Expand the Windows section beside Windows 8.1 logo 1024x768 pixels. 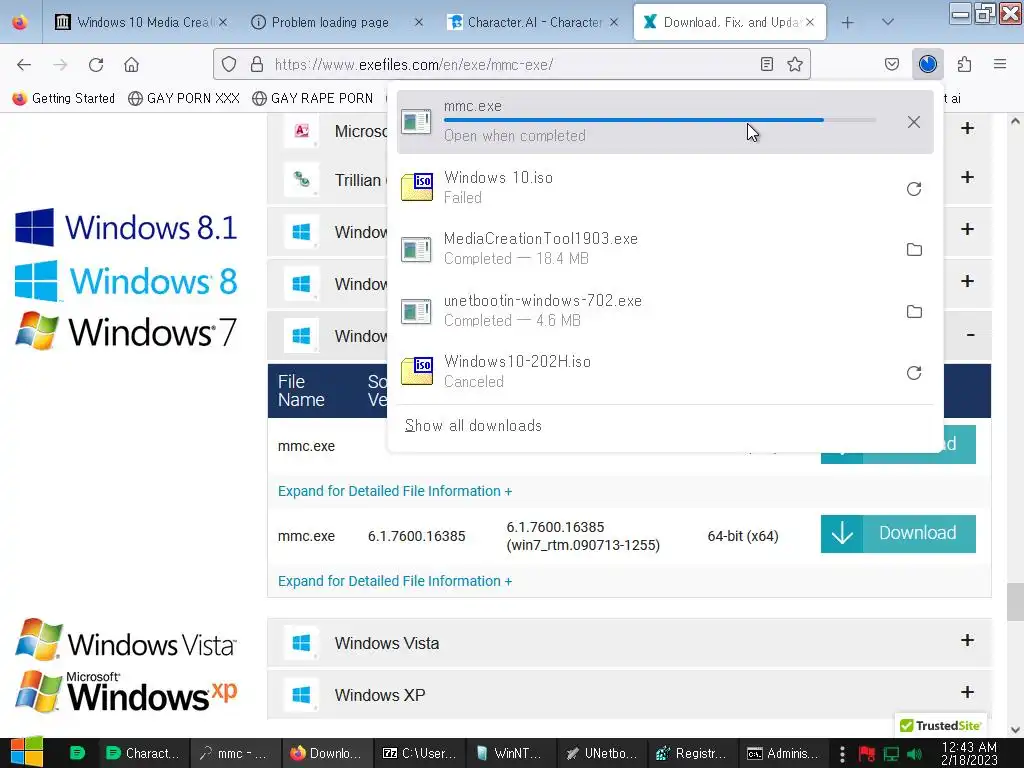[x=967, y=229]
